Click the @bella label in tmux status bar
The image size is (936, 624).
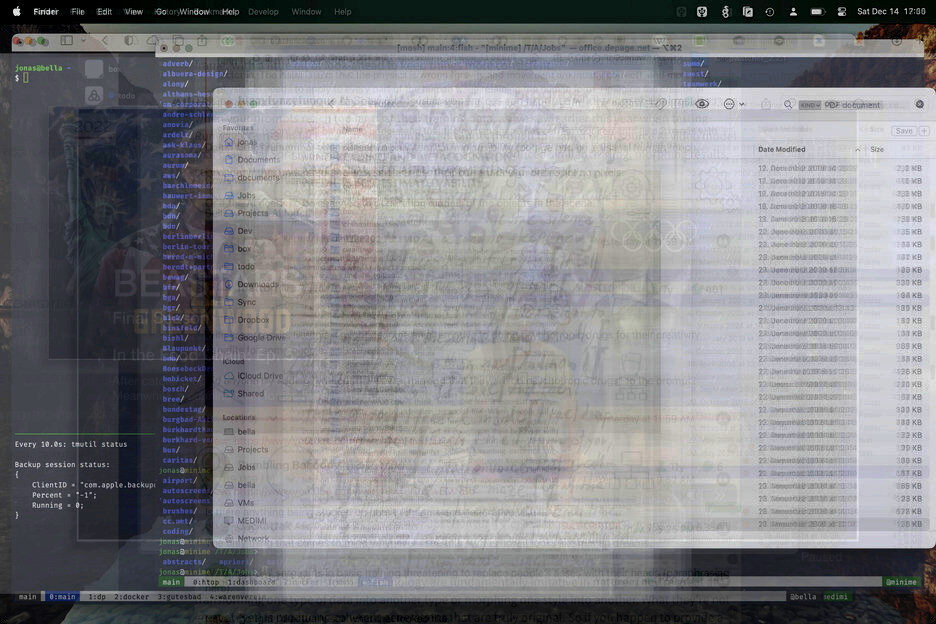[x=803, y=597]
